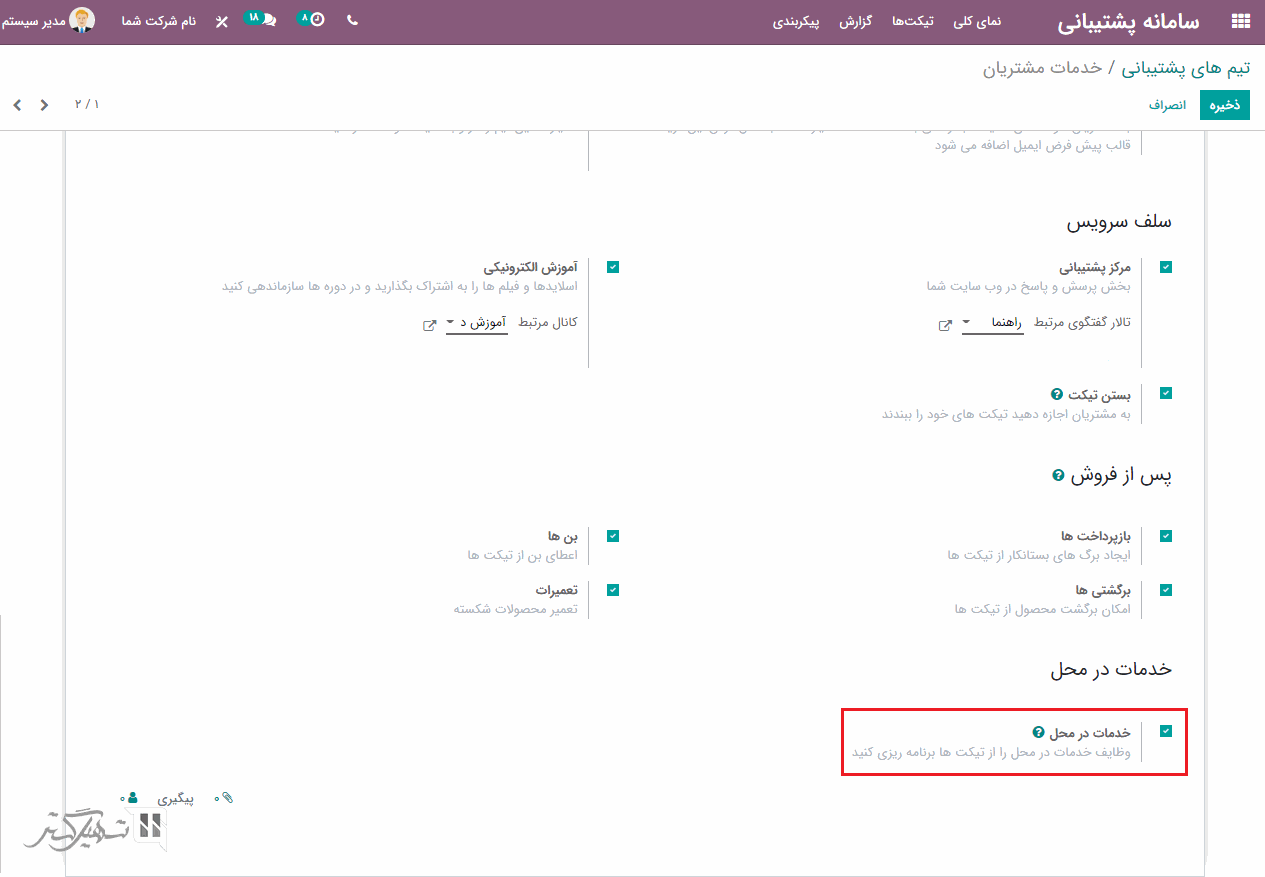Open the تیکت‌ها menu
Screen dimensions: 1265x877
click(912, 21)
